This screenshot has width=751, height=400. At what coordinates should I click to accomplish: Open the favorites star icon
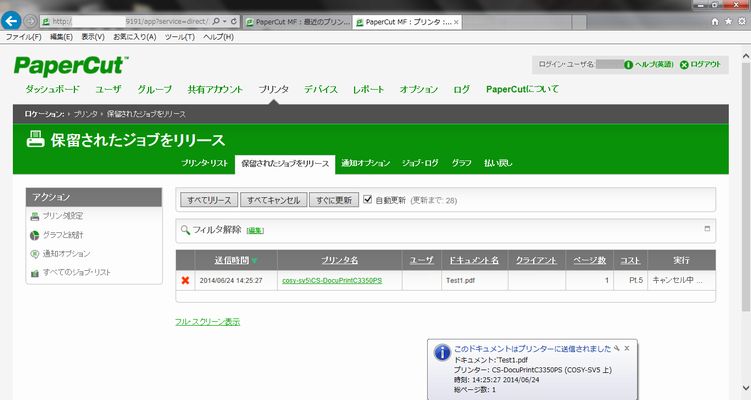[x=728, y=22]
